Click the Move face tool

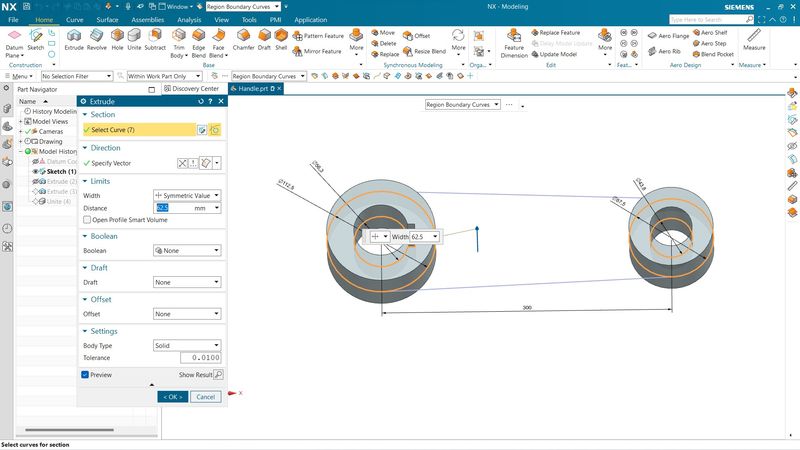(x=383, y=32)
